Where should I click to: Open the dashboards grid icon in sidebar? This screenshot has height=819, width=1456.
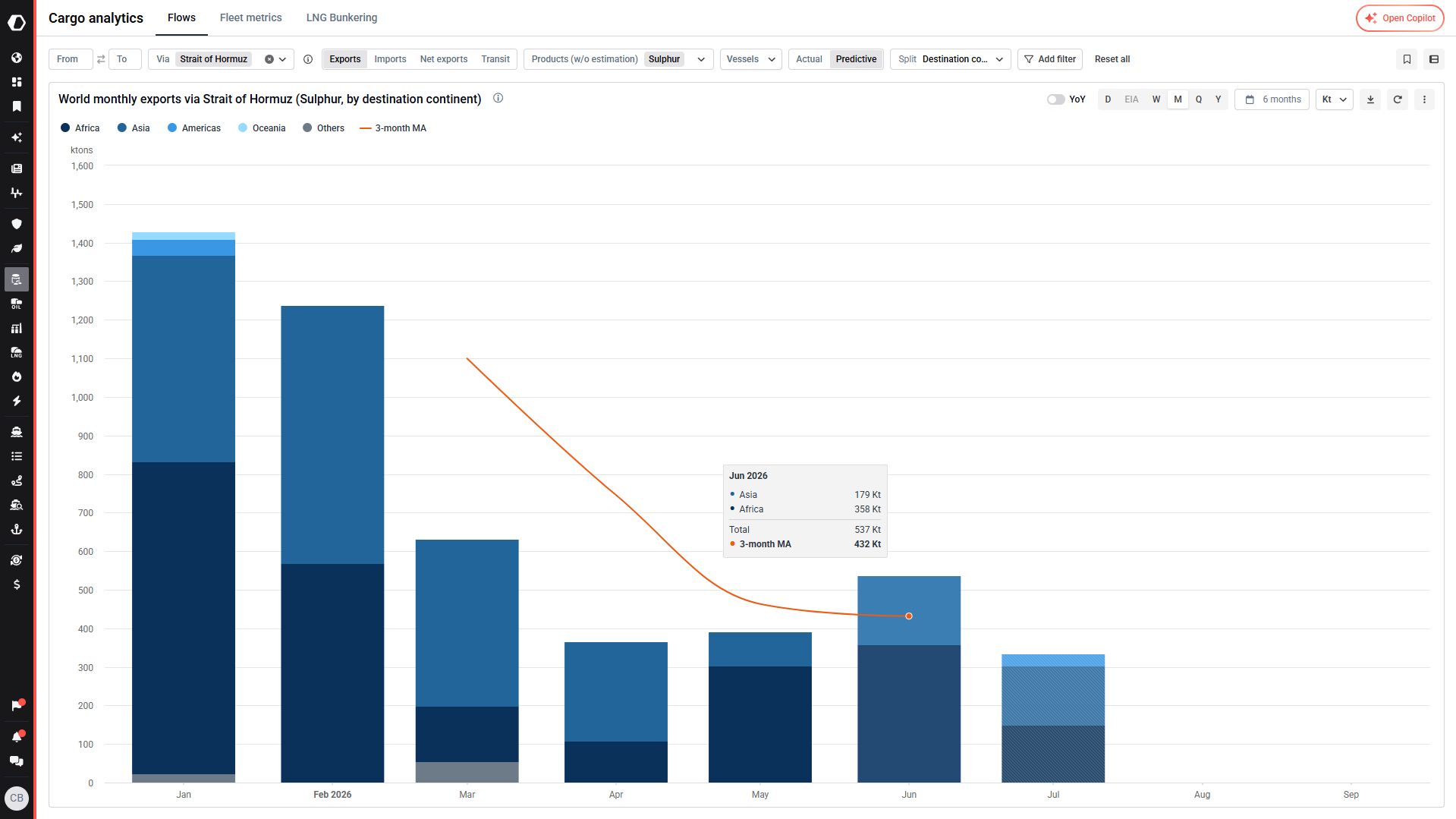pyautogui.click(x=17, y=82)
